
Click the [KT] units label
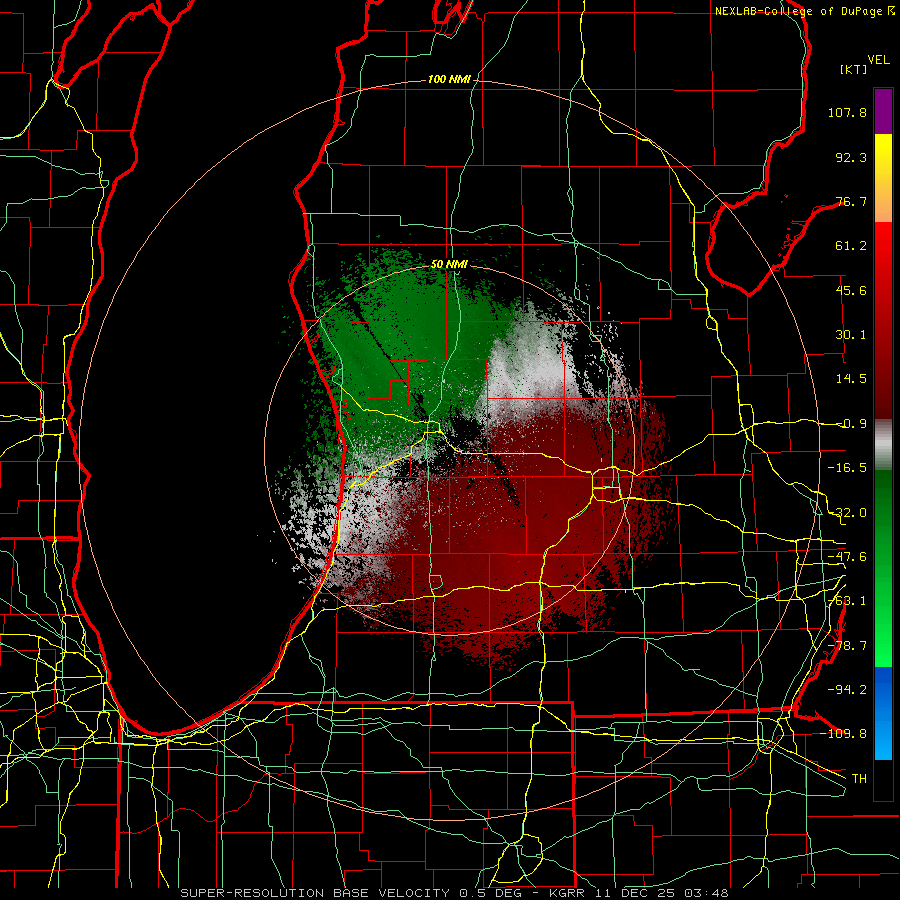[853, 69]
